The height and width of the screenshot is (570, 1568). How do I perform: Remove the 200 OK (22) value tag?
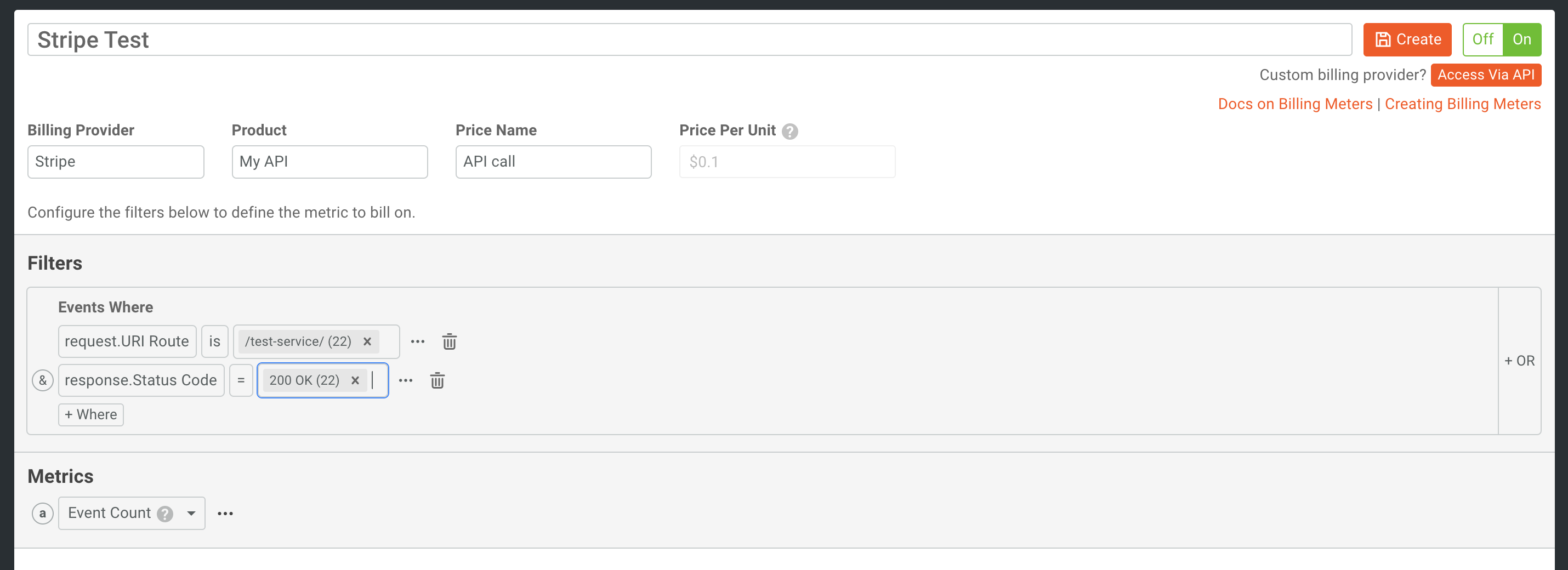coord(355,380)
